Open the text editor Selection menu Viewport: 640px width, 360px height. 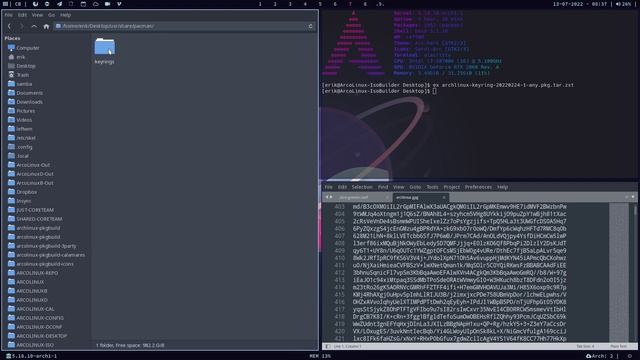[x=362, y=187]
